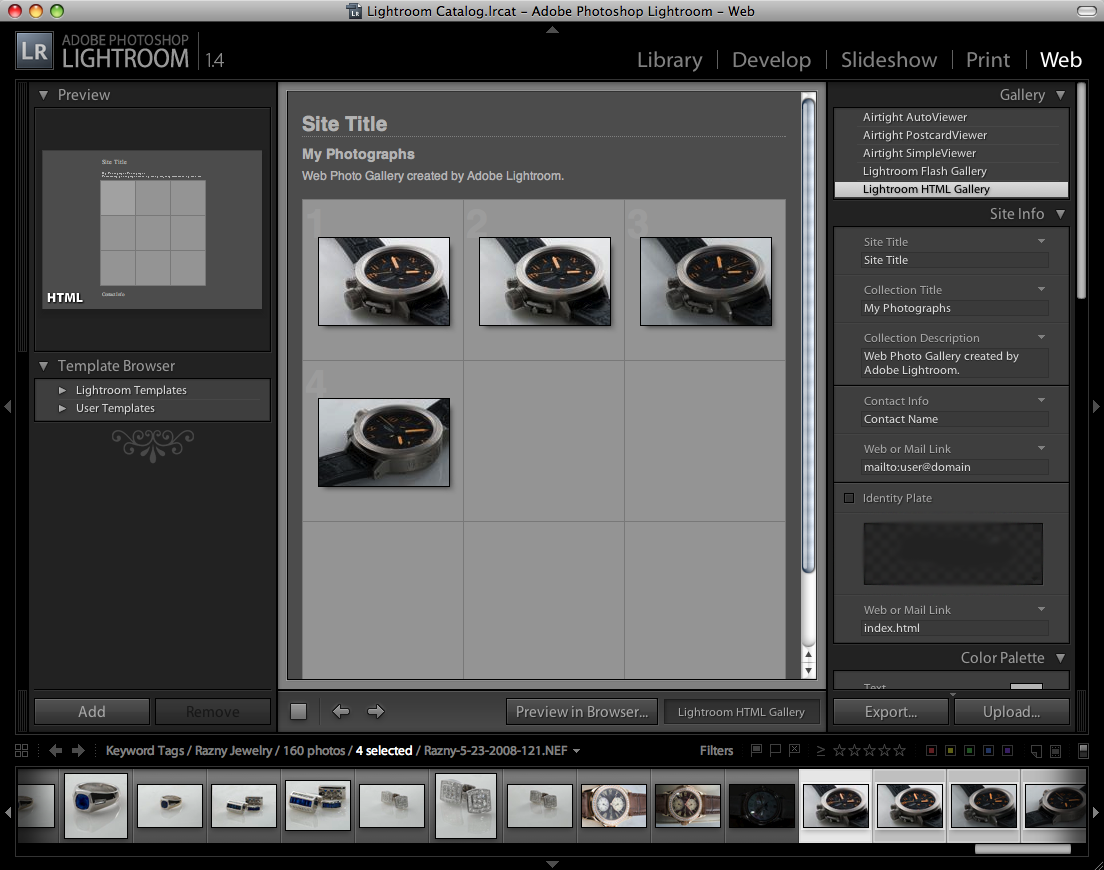Image resolution: width=1104 pixels, height=870 pixels.
Task: Click the stop preview square button
Action: (299, 712)
